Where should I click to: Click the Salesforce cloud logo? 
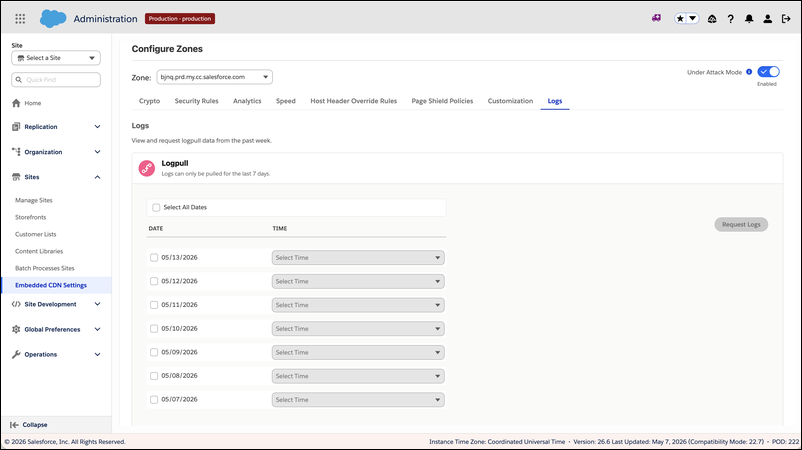[53, 19]
